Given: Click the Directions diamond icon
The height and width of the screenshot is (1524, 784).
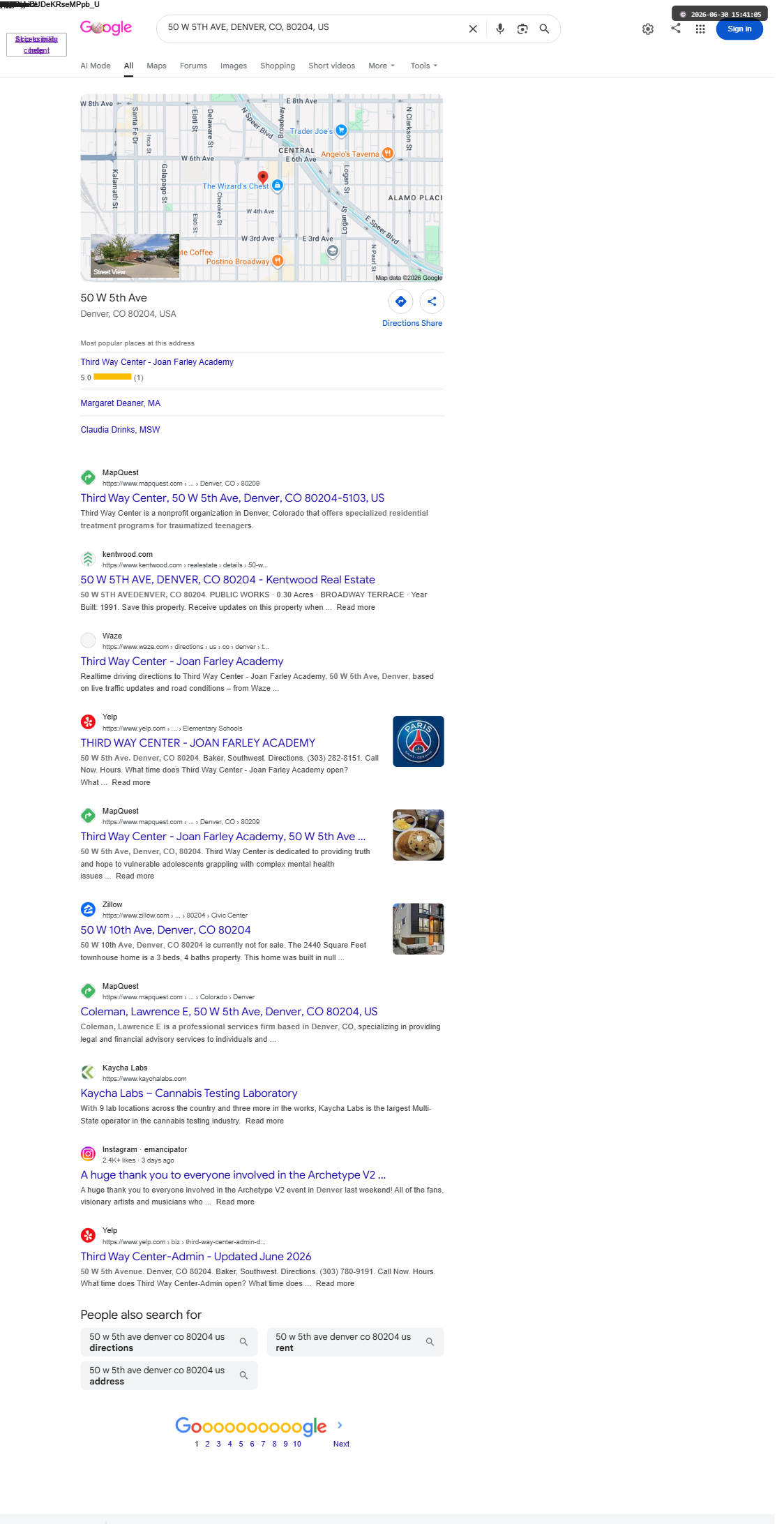Looking at the screenshot, I should pos(401,301).
